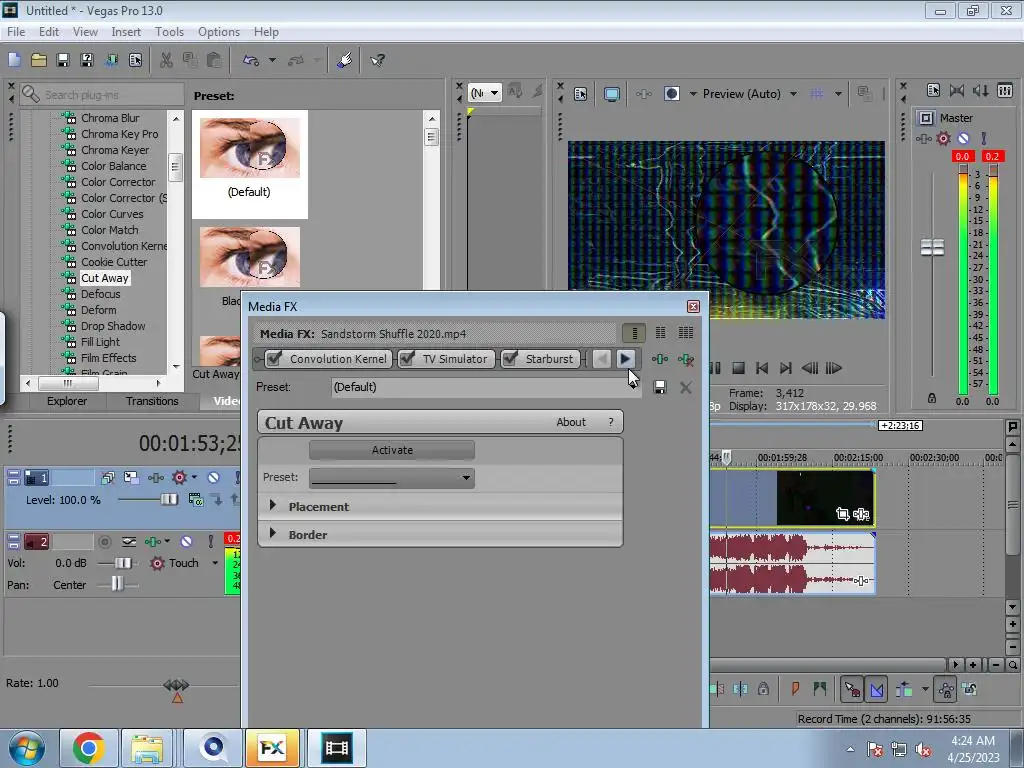Disable the Starburst plug-in checkbox
The width and height of the screenshot is (1024, 768).
[x=510, y=359]
